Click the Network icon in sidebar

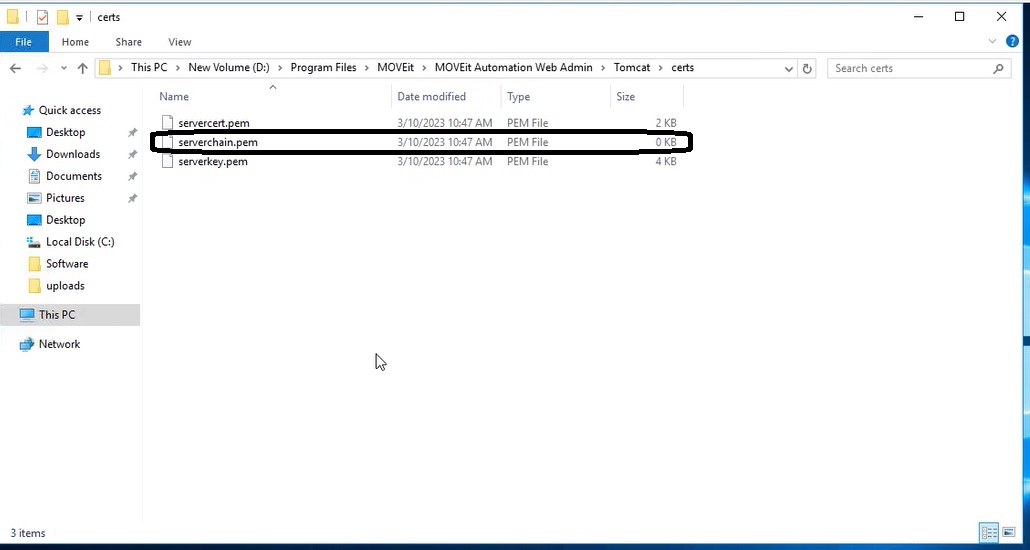pos(27,344)
